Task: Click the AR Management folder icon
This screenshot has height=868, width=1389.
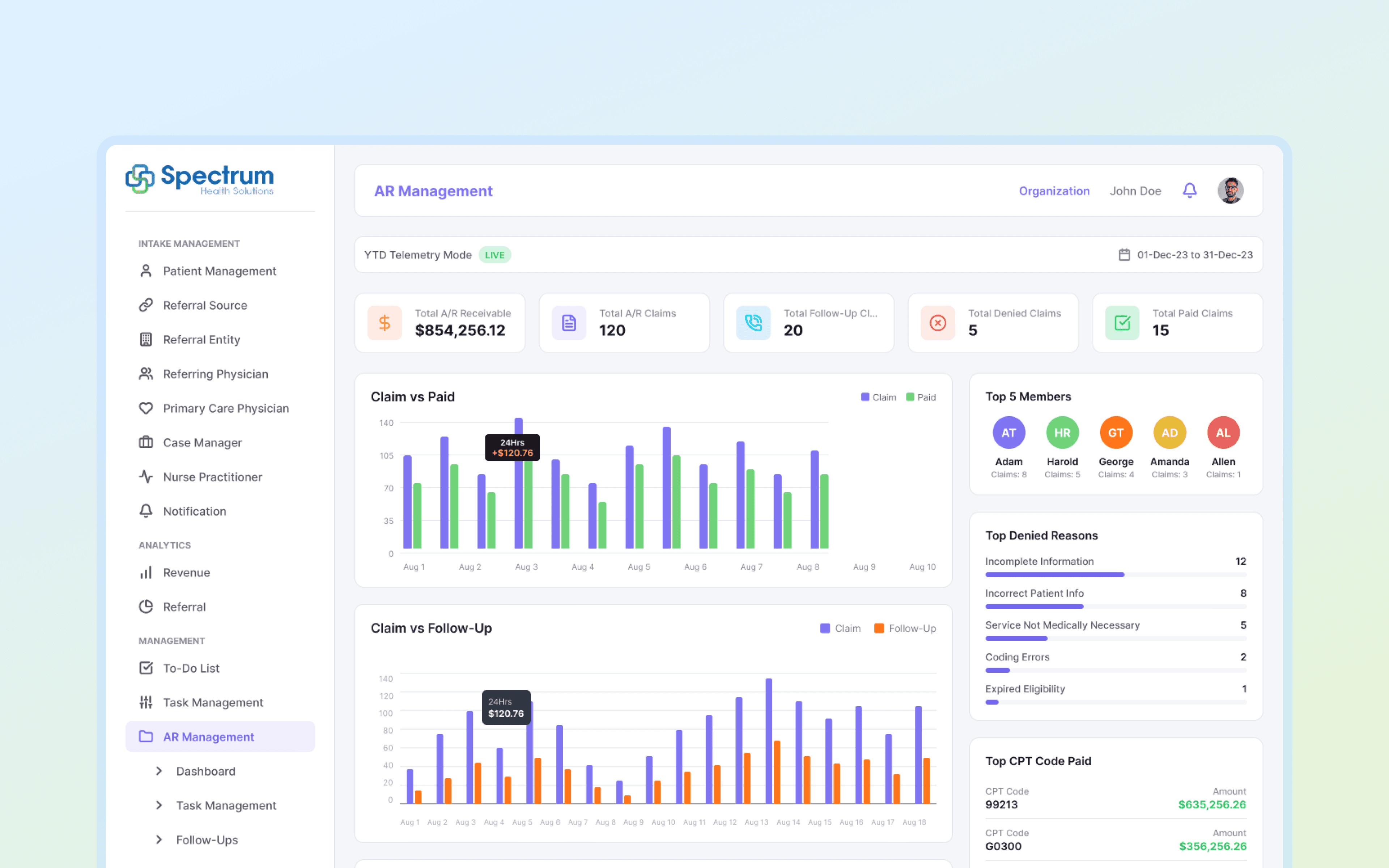Action: point(146,737)
